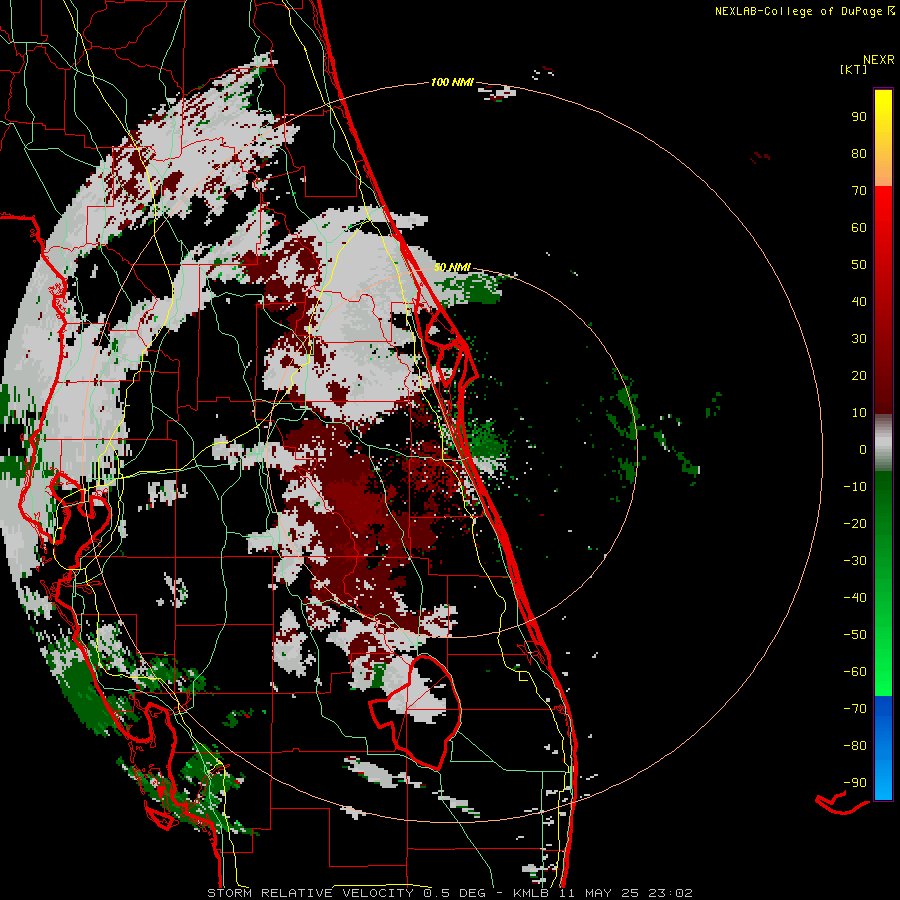
Task: Pick the blue bottom segment of color bar
Action: pos(883,748)
